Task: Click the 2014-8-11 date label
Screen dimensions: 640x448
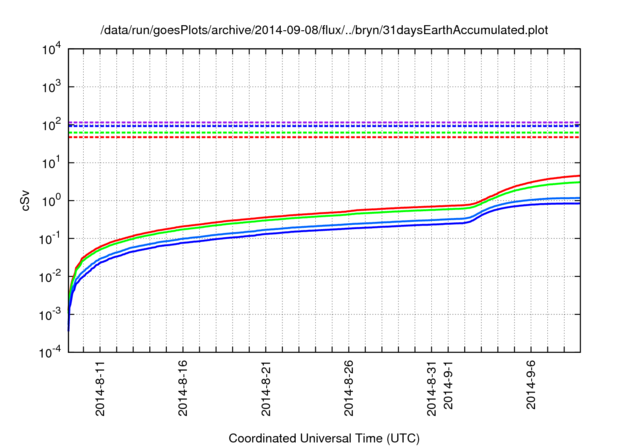Action: click(100, 388)
